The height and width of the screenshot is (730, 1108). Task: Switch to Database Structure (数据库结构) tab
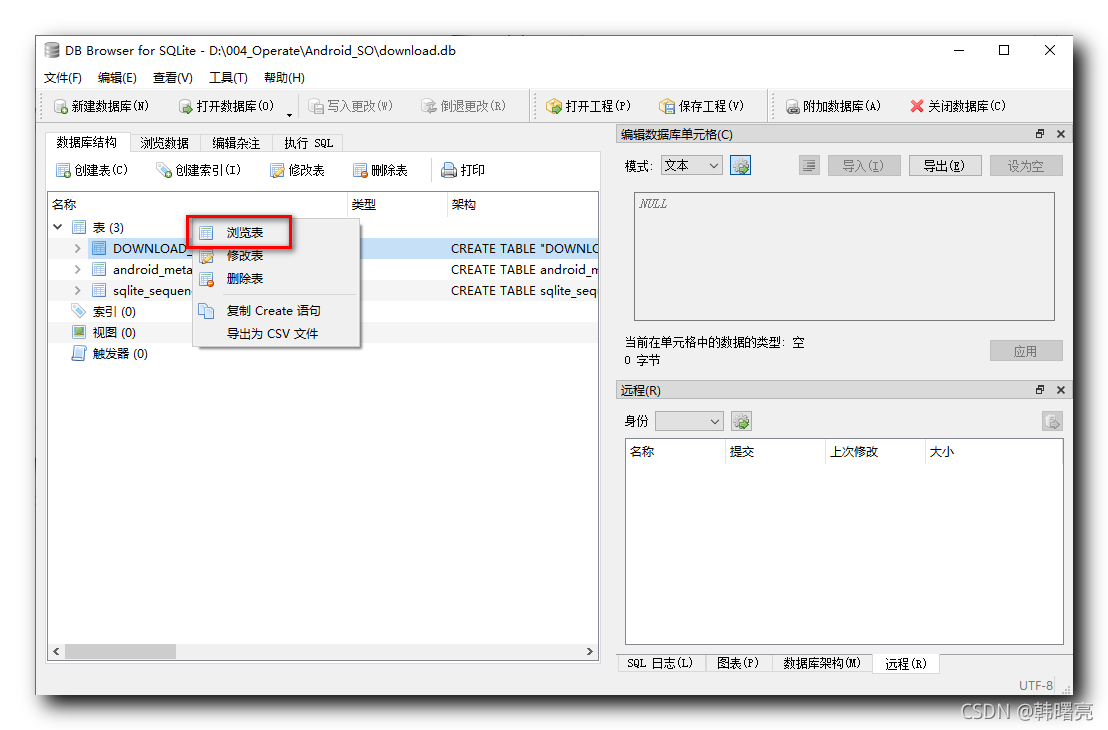[87, 142]
